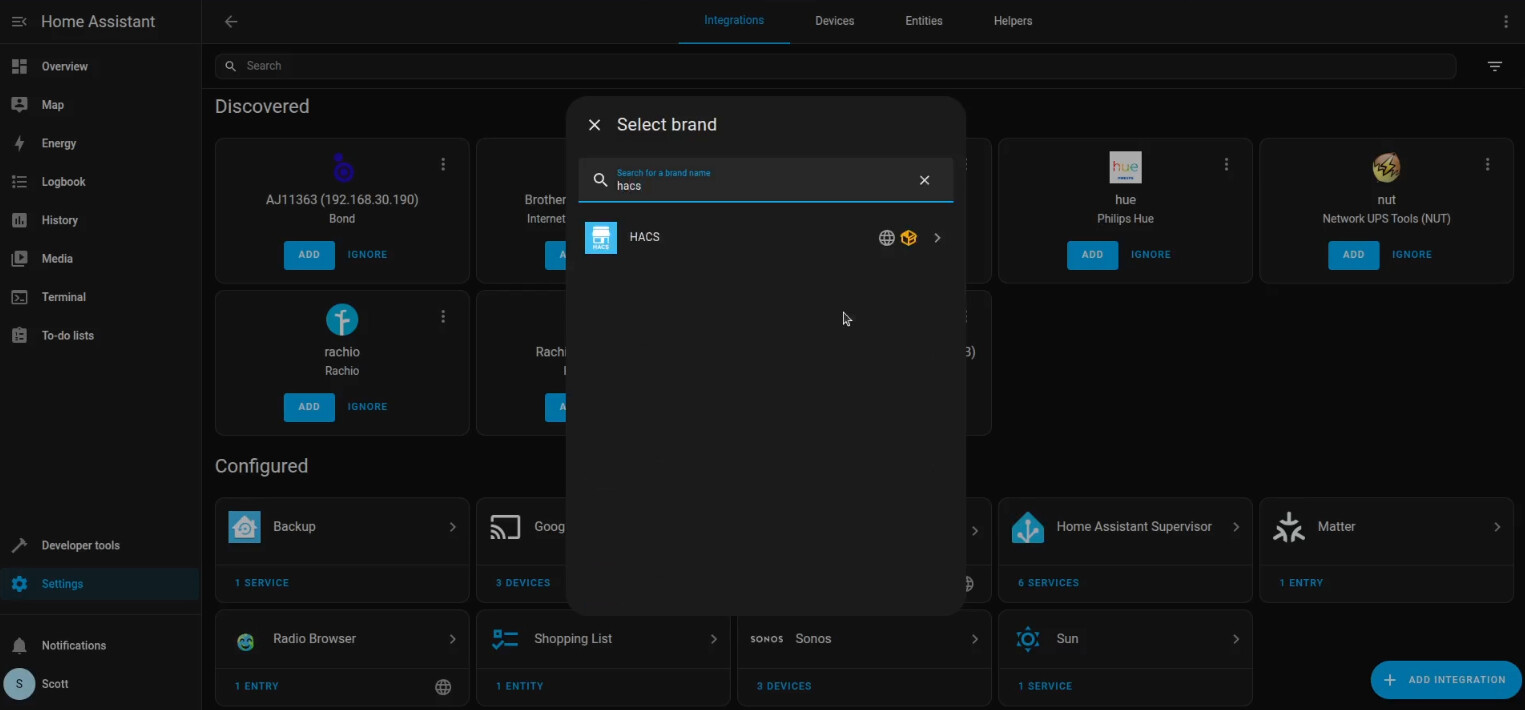Switch to the Devices tab

point(835,21)
